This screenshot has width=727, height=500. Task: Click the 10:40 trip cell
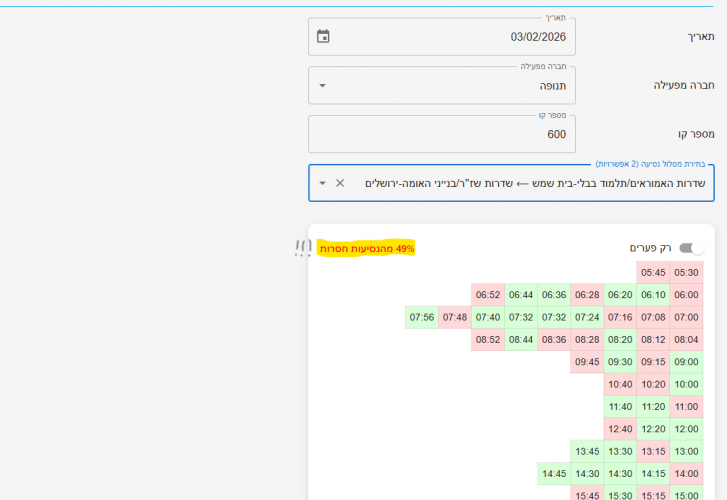620,384
